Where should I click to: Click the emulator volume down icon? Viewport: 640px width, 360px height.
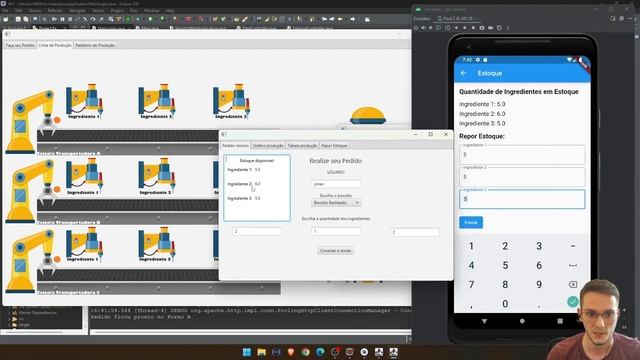pos(431,28)
